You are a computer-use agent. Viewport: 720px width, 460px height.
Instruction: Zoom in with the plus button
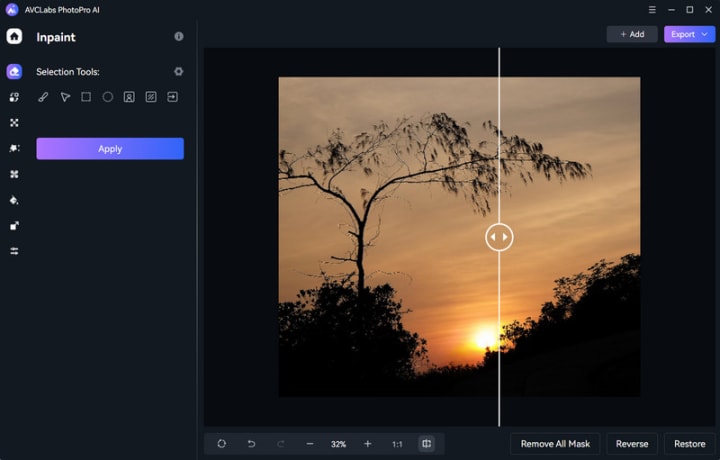pyautogui.click(x=367, y=443)
